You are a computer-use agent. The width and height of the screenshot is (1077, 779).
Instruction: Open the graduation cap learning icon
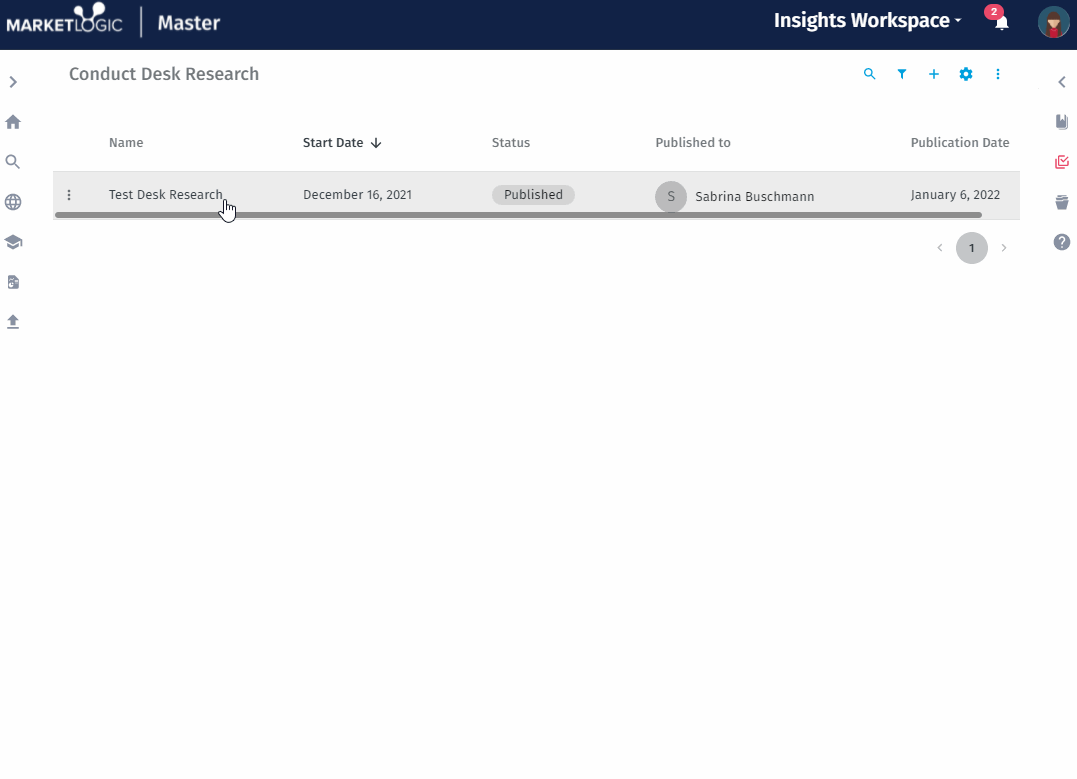coord(12,242)
